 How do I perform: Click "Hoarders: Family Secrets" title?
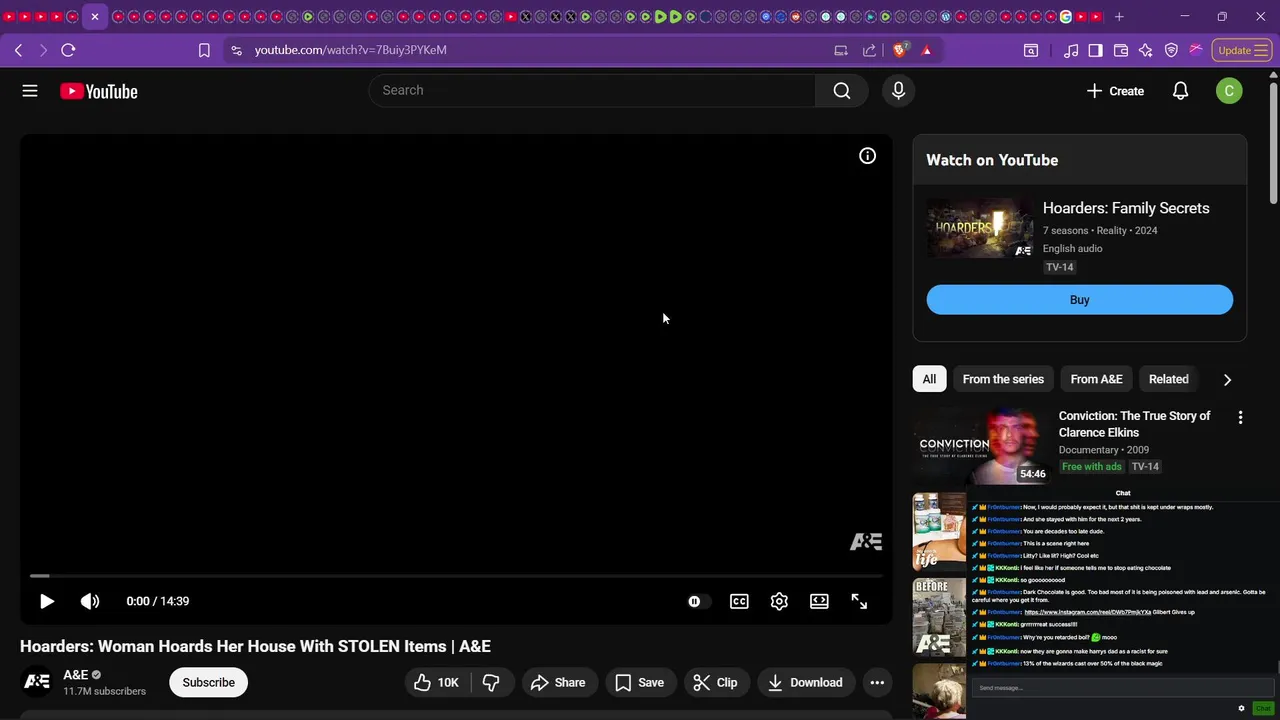click(x=1126, y=208)
